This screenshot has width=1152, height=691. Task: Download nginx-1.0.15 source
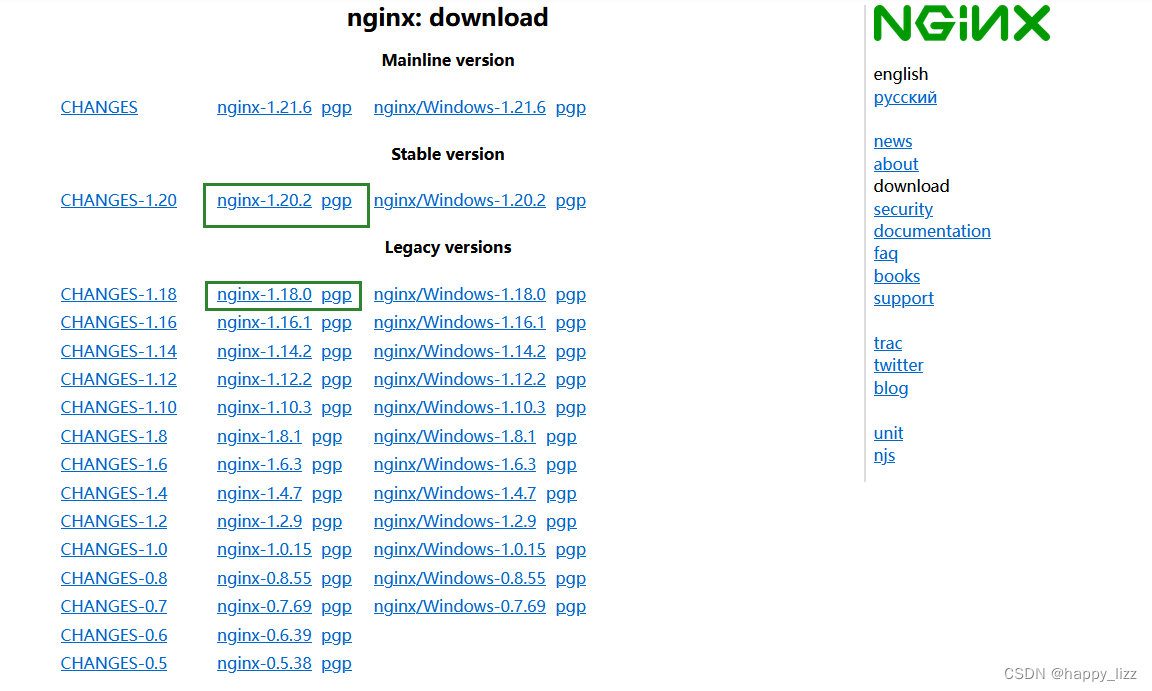264,549
